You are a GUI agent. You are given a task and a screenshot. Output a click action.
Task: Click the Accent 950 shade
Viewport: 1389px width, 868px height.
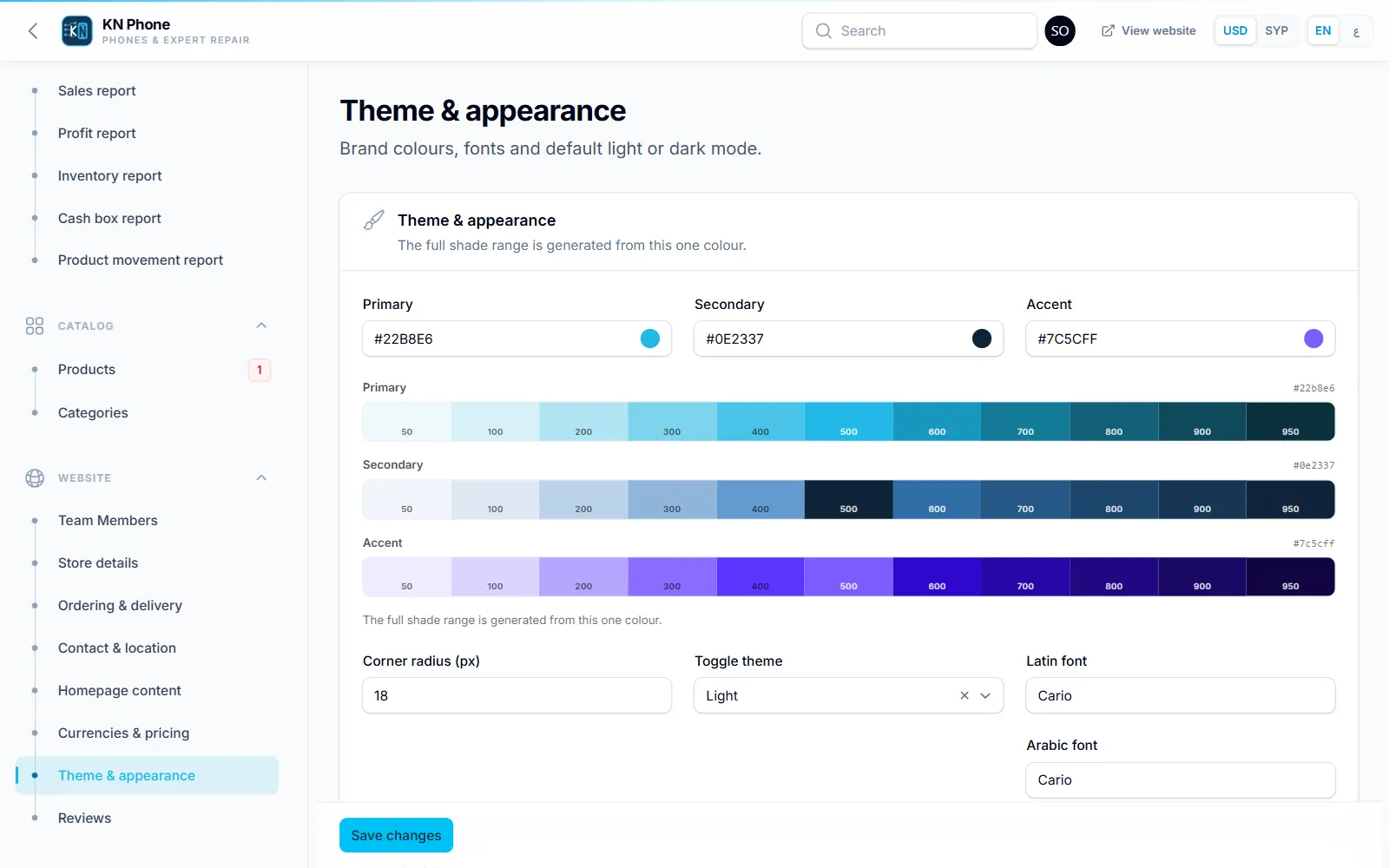1291,576
